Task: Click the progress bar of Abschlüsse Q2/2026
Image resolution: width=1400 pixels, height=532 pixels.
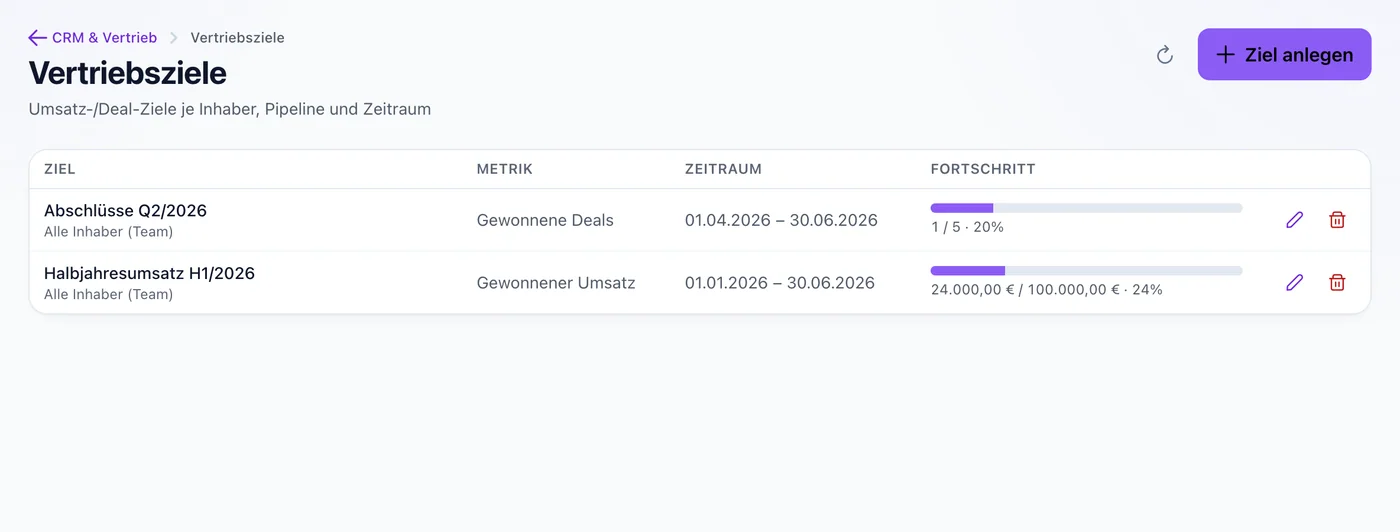Action: (1086, 208)
